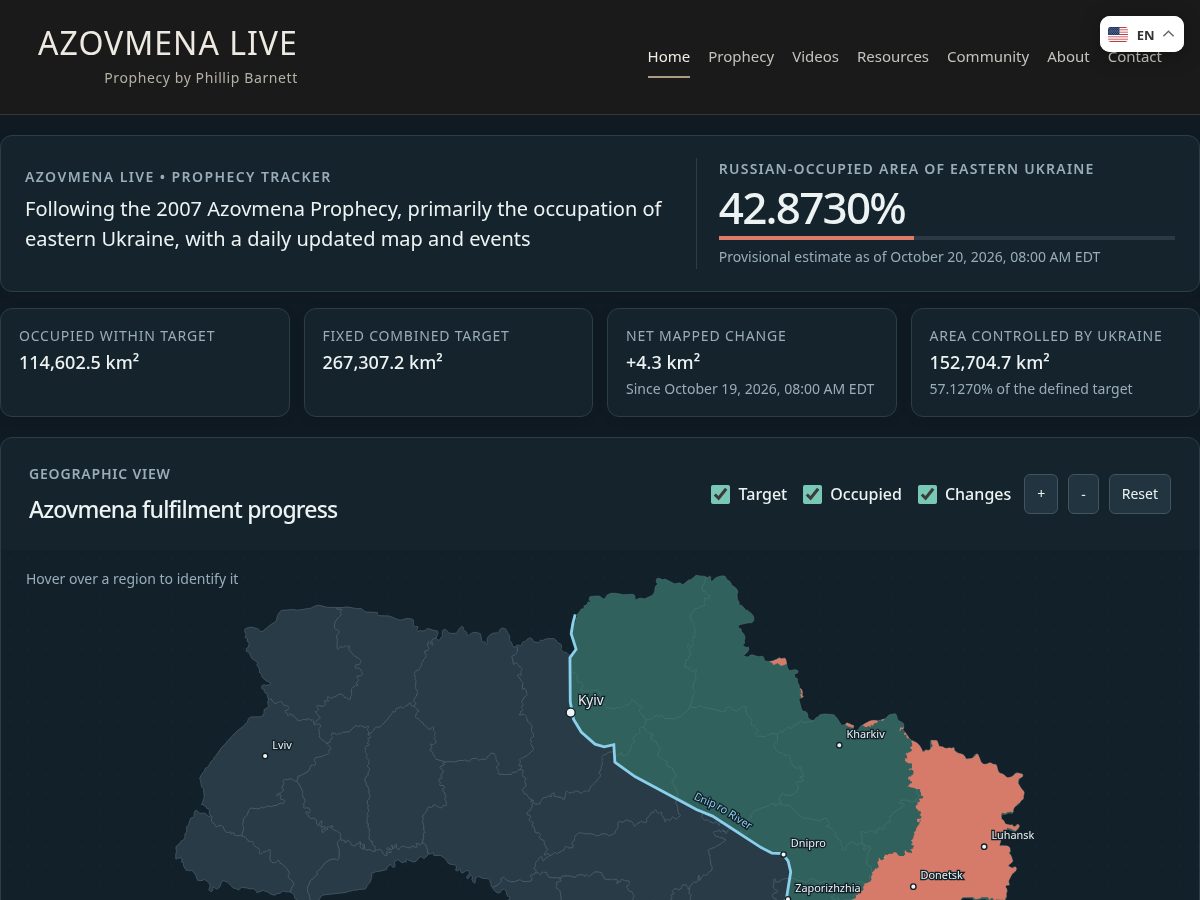Viewport: 1200px width, 900px height.
Task: Click the US flag icon in language selector
Action: point(1118,35)
